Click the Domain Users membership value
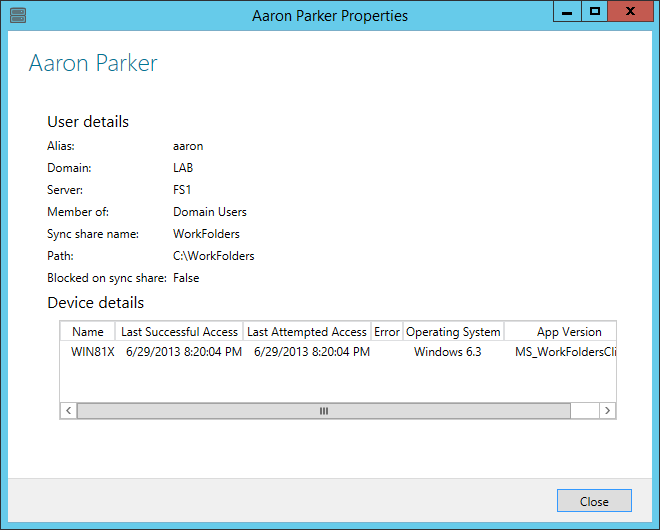Screen dimensions: 660x530 pyautogui.click(x=210, y=212)
